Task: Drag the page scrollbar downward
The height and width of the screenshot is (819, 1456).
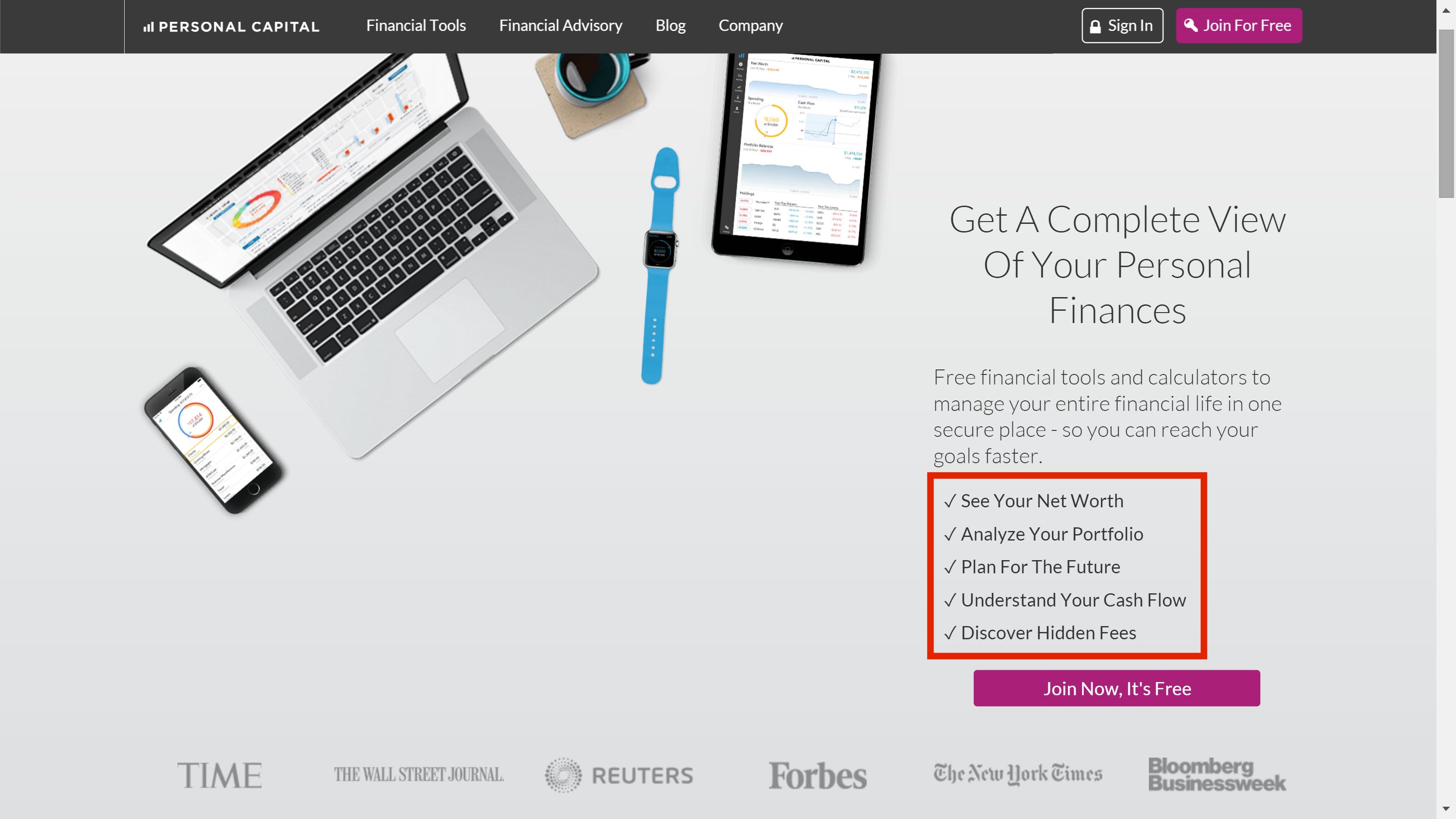Action: (x=1448, y=811)
